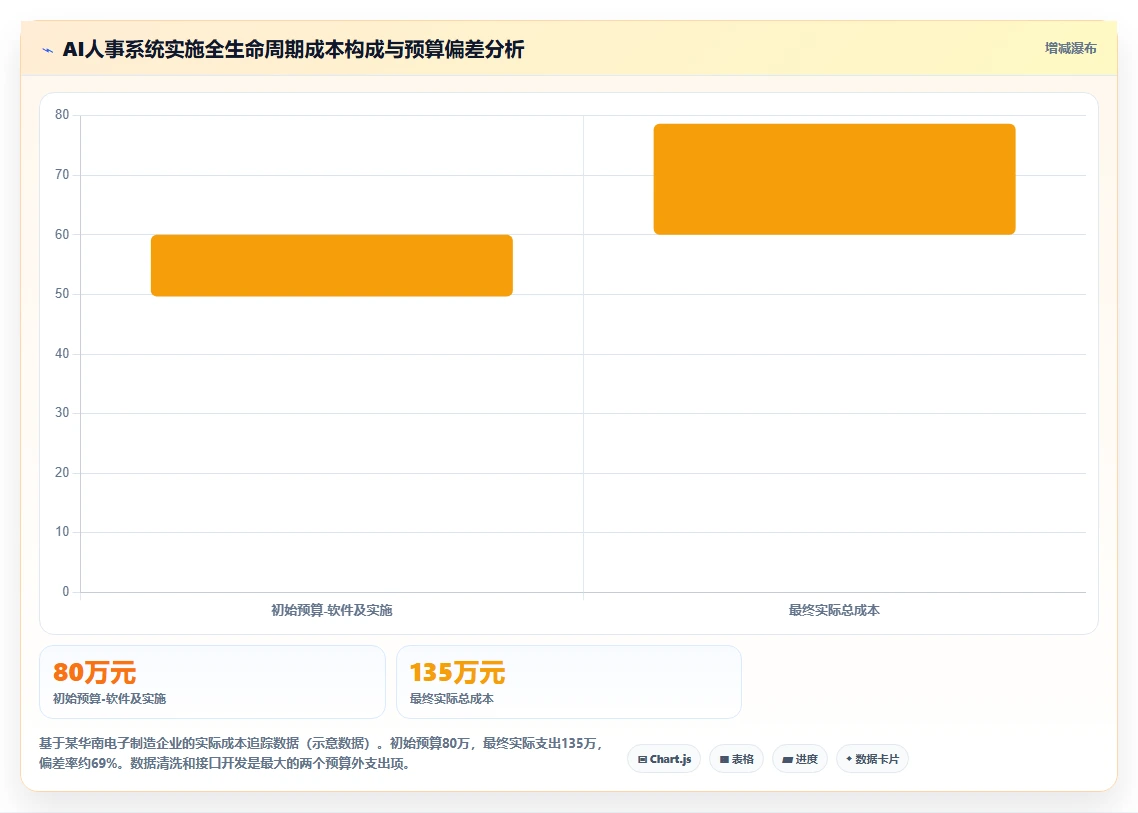Click y-axis value 0
Image resolution: width=1138 pixels, height=813 pixels.
pyautogui.click(x=65, y=592)
